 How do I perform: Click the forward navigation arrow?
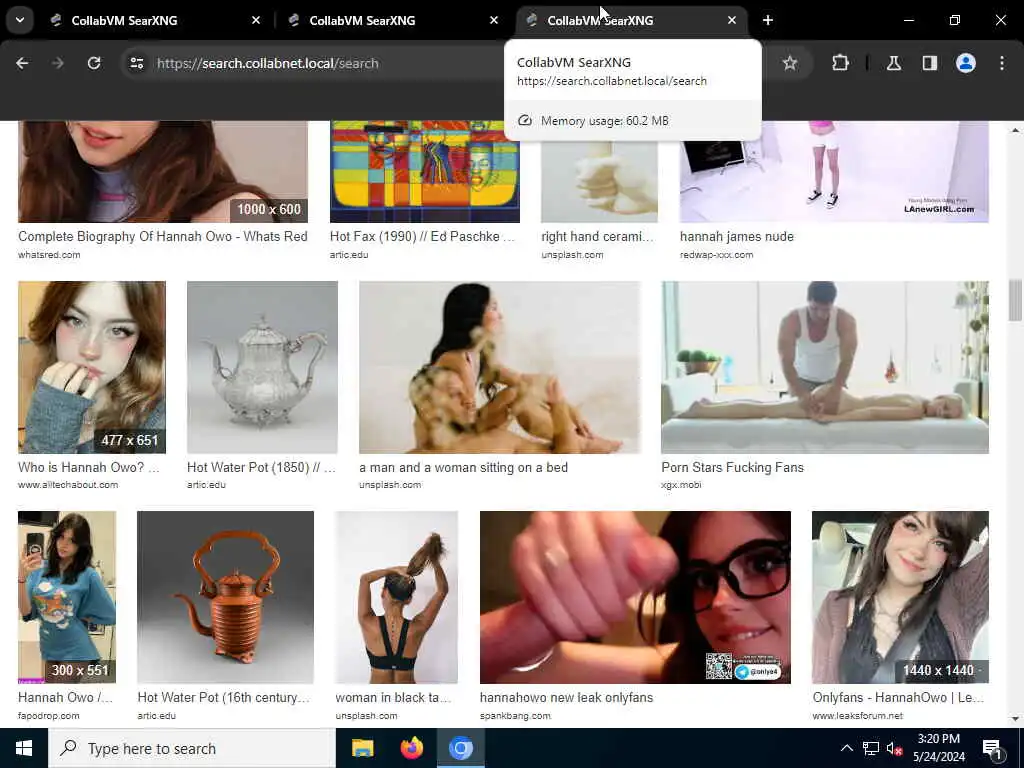click(x=58, y=63)
